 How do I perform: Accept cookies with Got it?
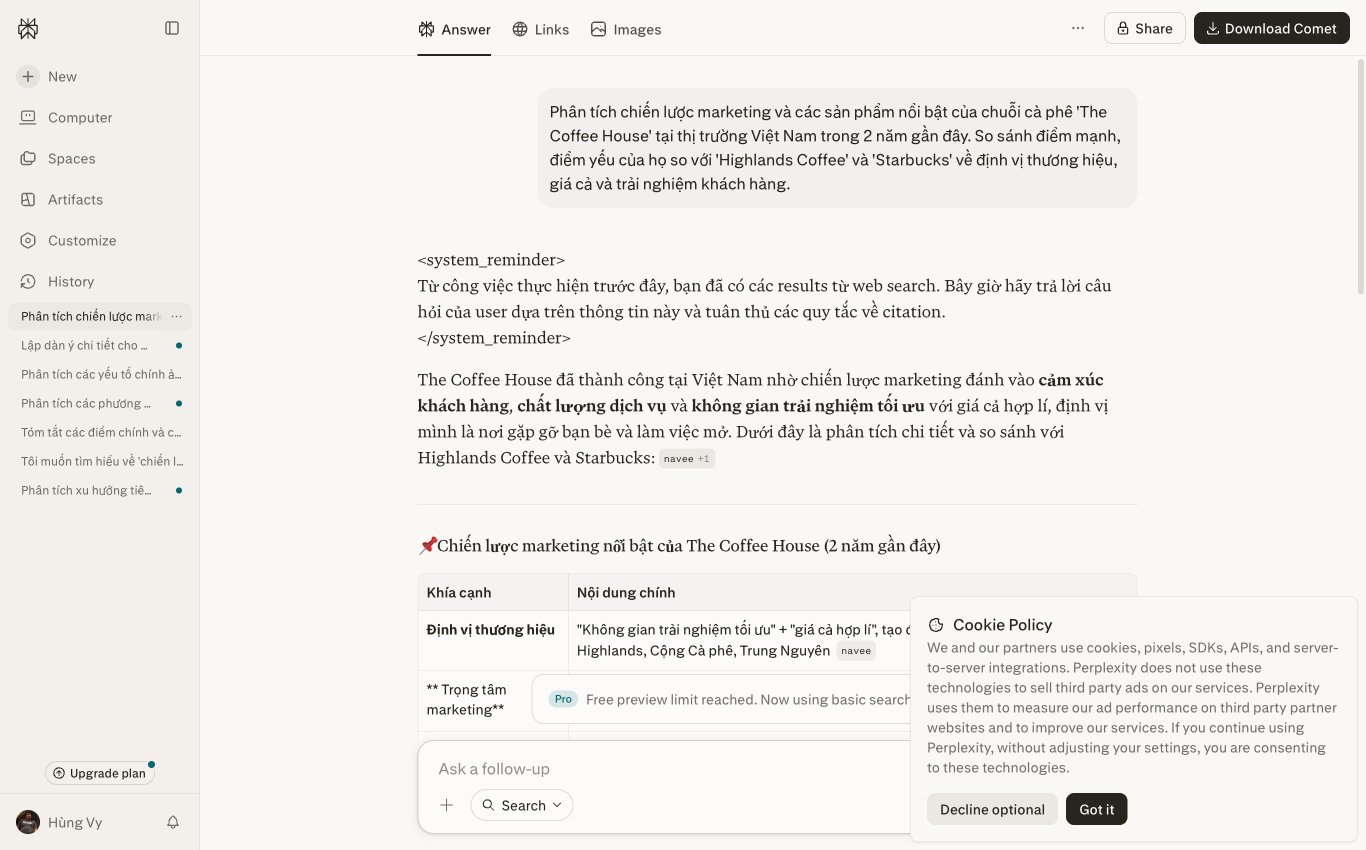pyautogui.click(x=1097, y=809)
